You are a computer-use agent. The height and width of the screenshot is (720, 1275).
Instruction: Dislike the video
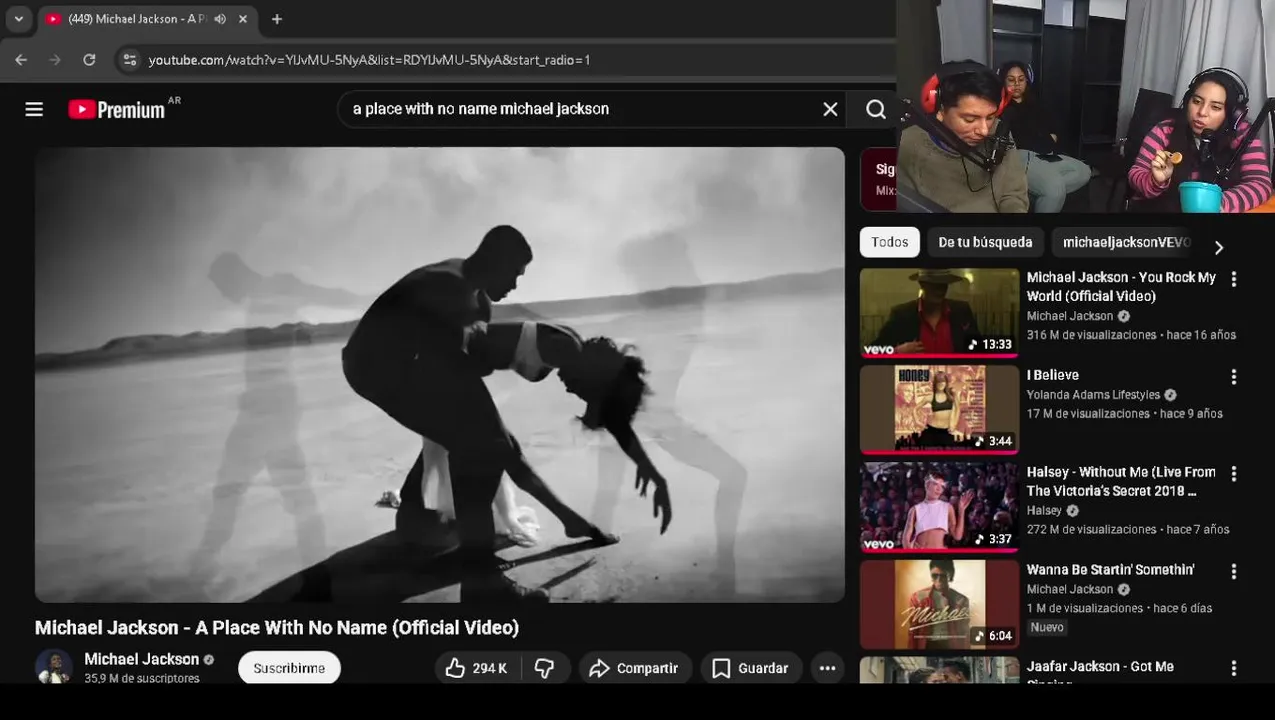545,668
